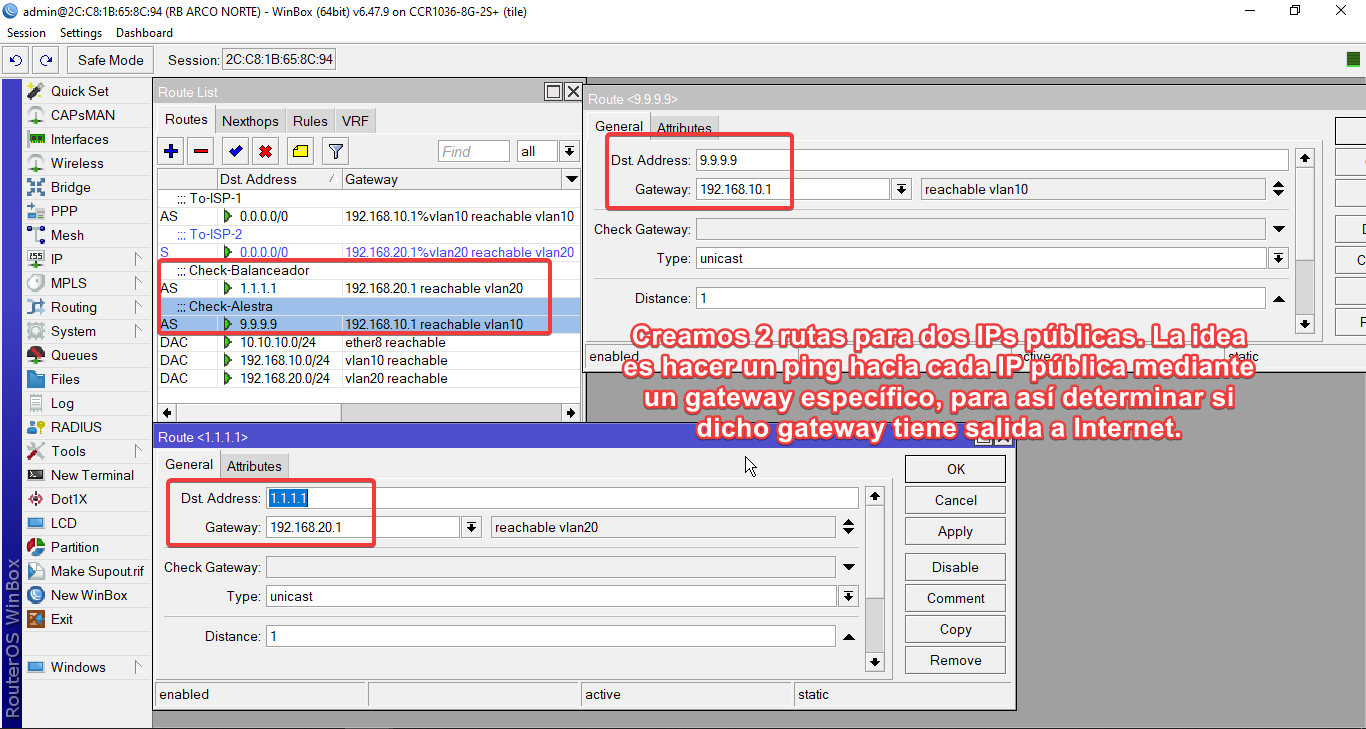Click inside the Find search field

(x=473, y=151)
